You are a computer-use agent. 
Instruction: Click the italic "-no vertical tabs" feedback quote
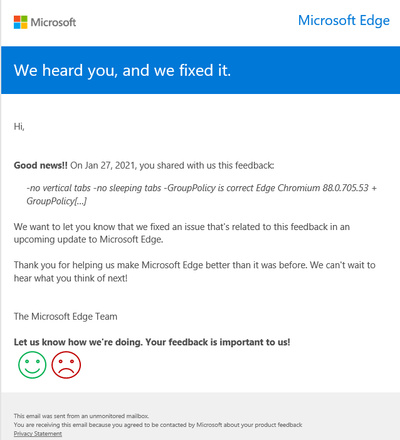(59, 188)
